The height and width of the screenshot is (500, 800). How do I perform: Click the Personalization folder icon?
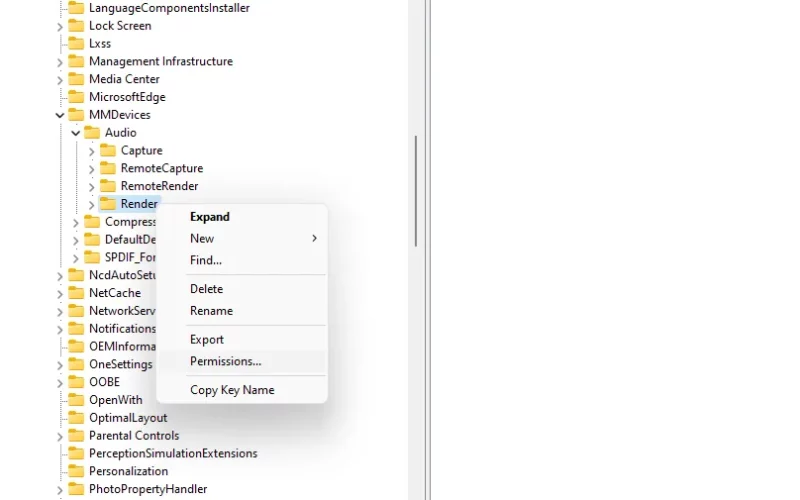tap(76, 471)
